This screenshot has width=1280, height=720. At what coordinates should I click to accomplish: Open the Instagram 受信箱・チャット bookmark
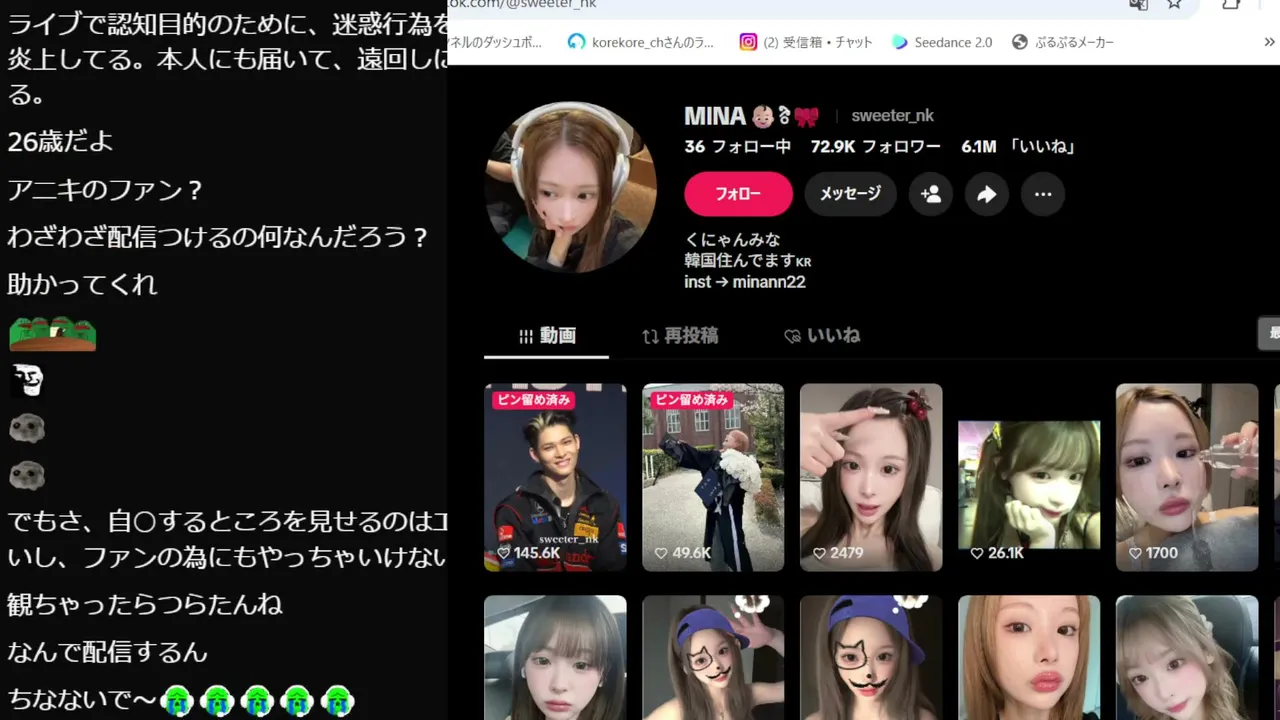click(806, 42)
